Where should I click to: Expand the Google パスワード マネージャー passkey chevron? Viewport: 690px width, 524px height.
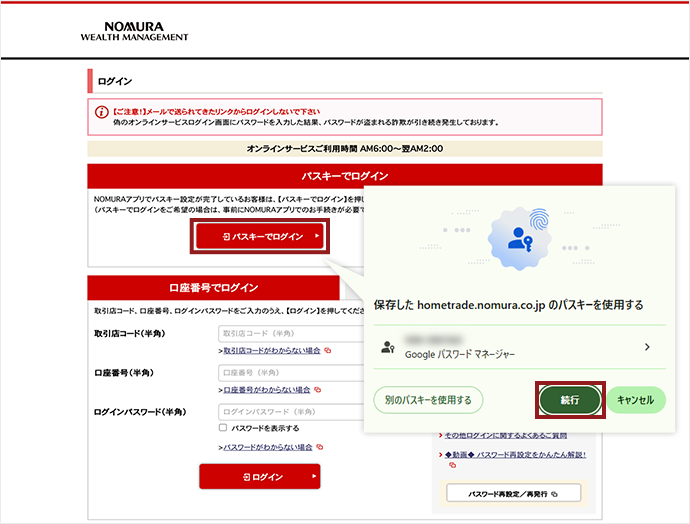point(647,347)
